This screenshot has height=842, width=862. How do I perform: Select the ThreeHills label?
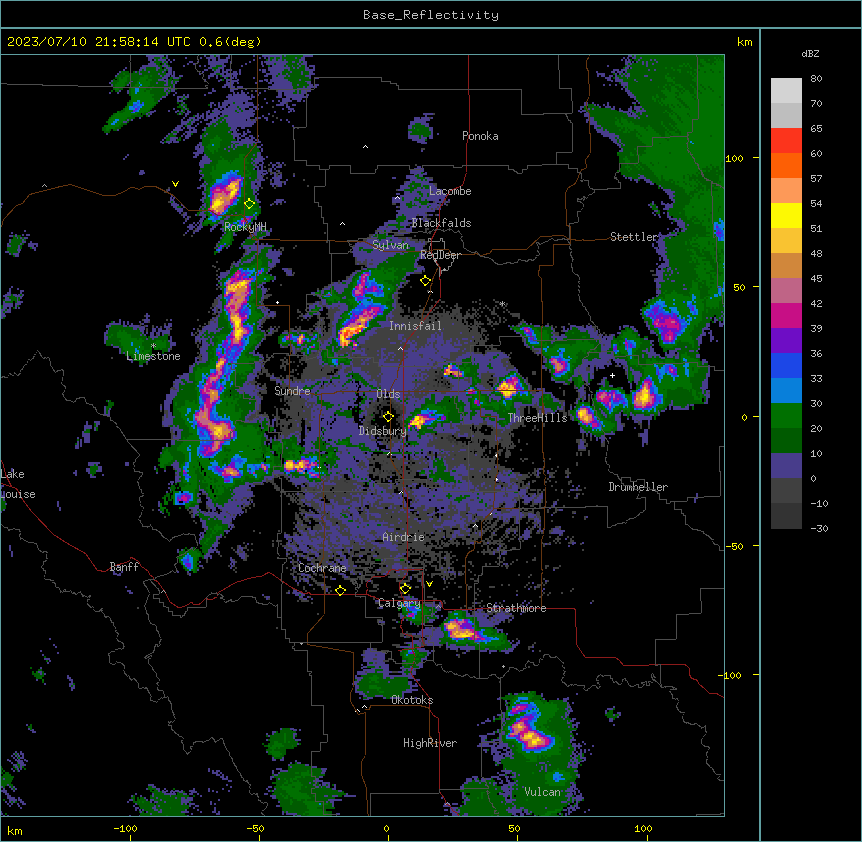(538, 418)
